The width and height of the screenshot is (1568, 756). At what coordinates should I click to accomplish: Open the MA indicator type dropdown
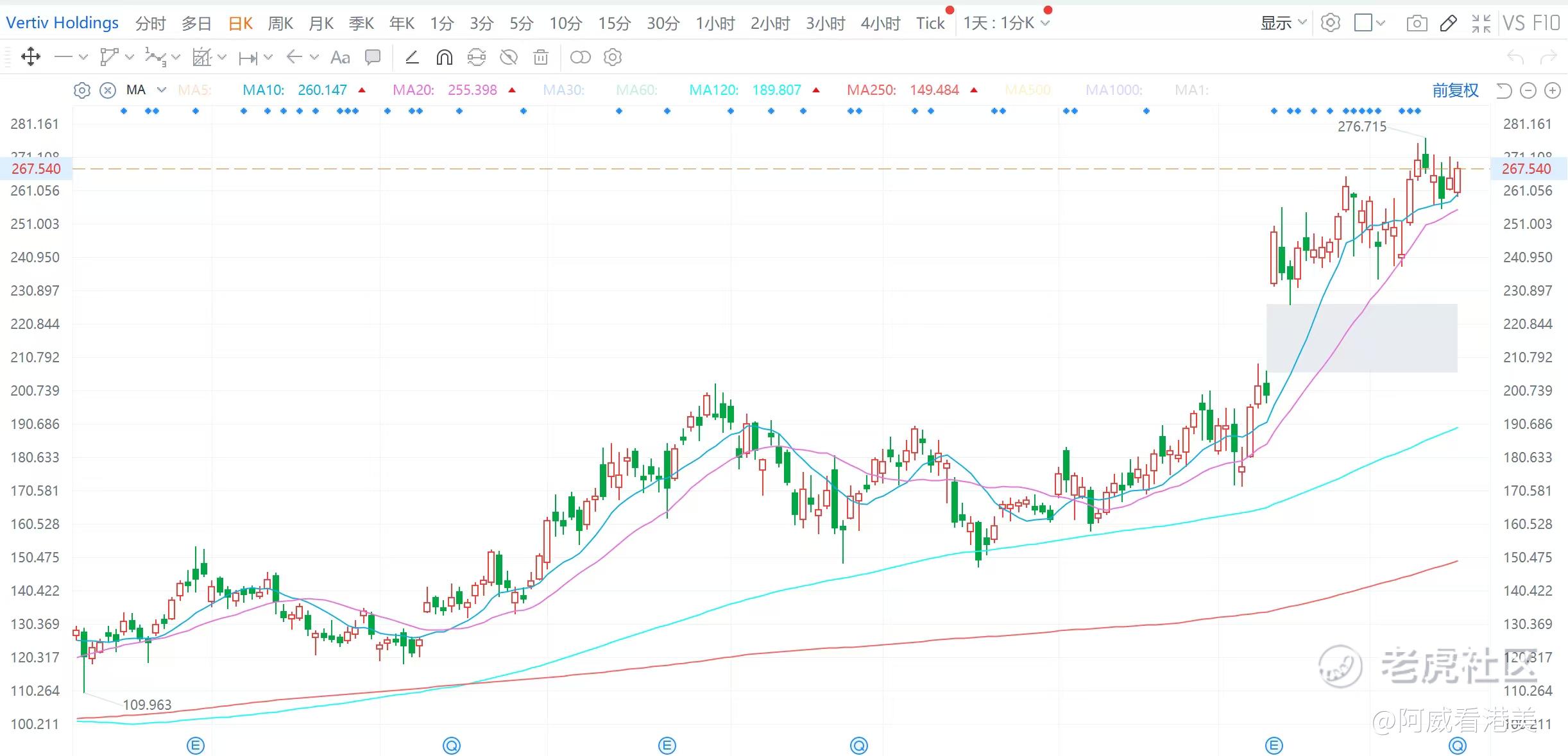click(x=162, y=90)
